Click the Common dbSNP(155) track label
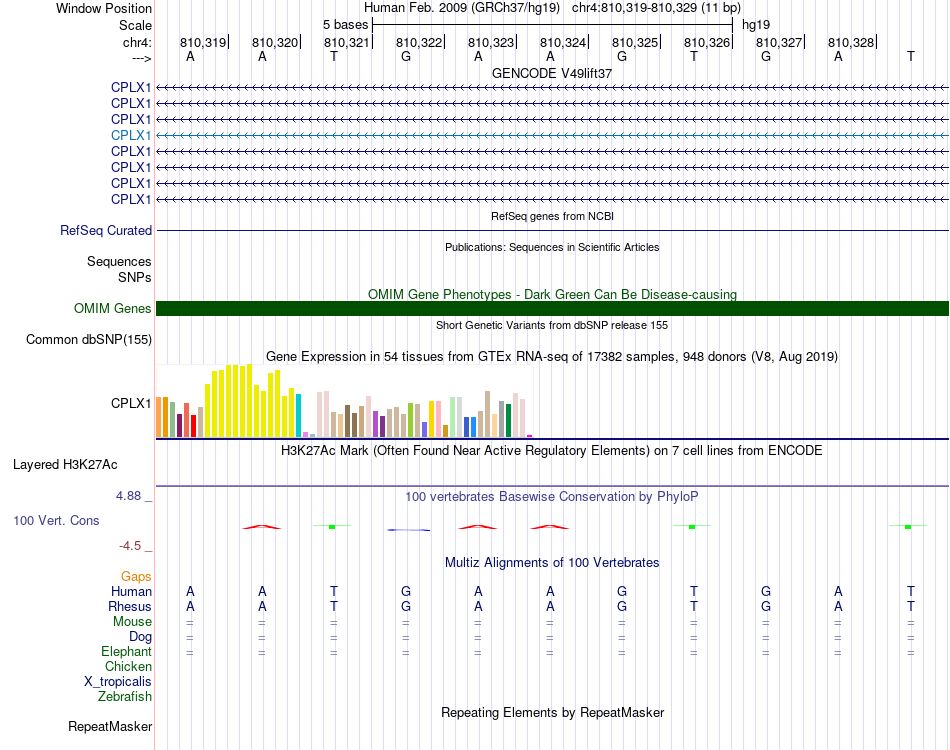 pyautogui.click(x=89, y=339)
